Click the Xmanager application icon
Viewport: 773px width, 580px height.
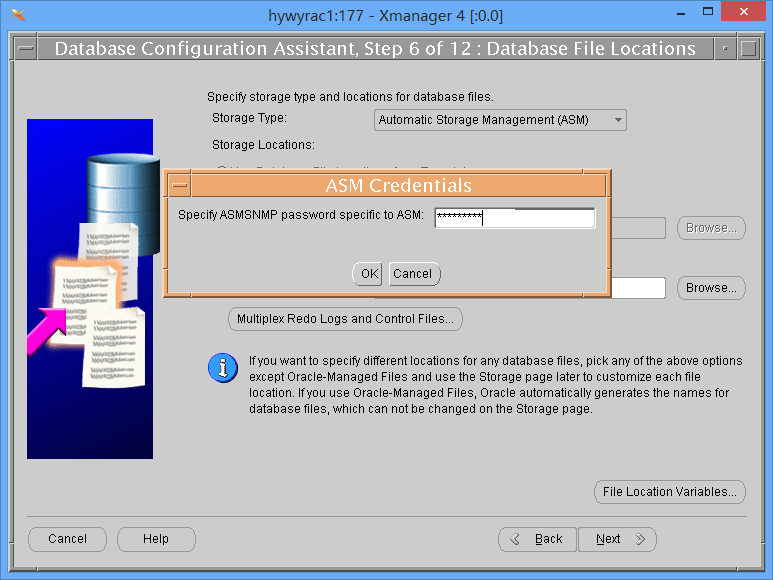[x=18, y=15]
